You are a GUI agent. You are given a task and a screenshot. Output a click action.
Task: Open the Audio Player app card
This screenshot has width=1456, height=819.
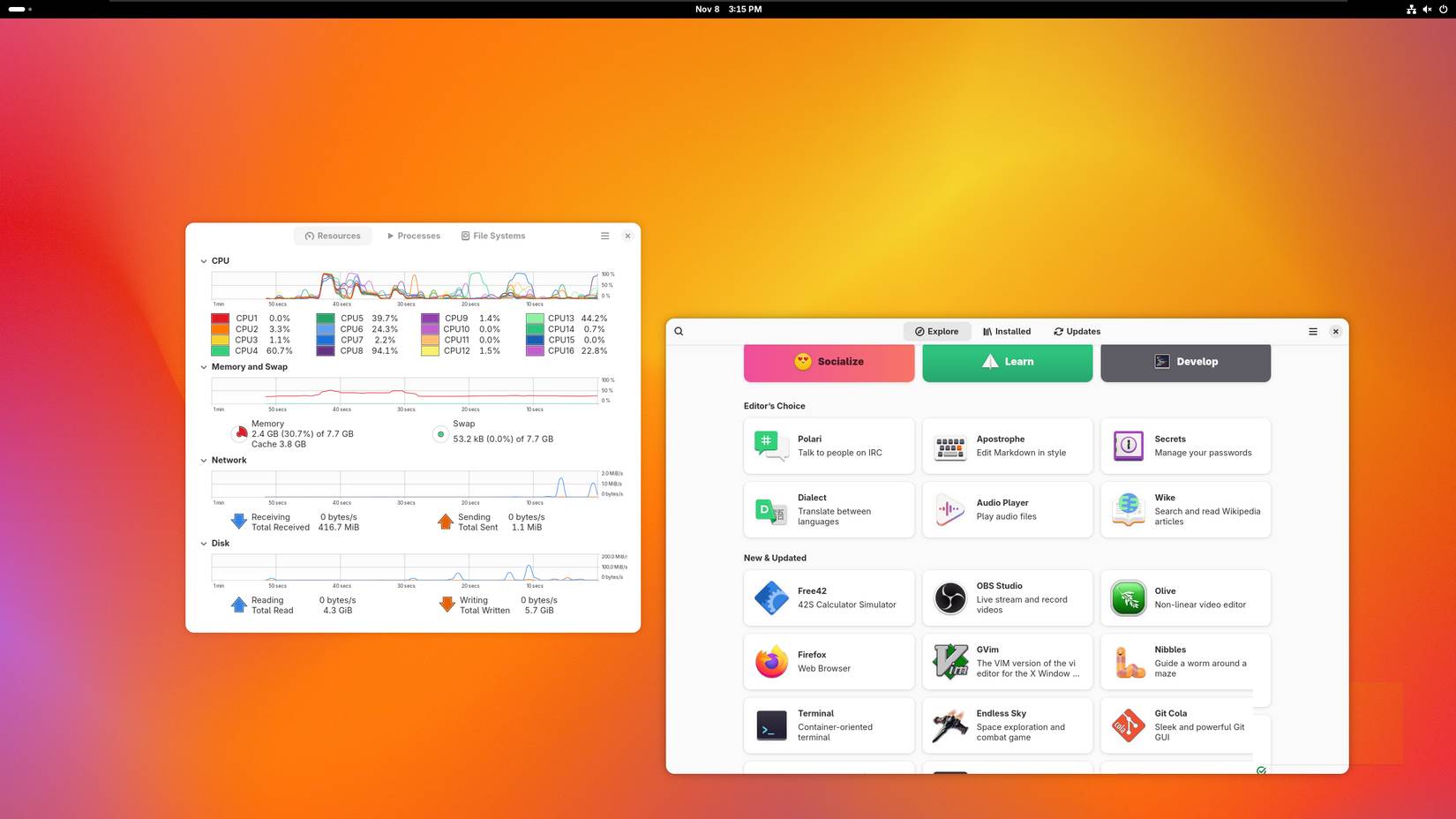point(1007,509)
